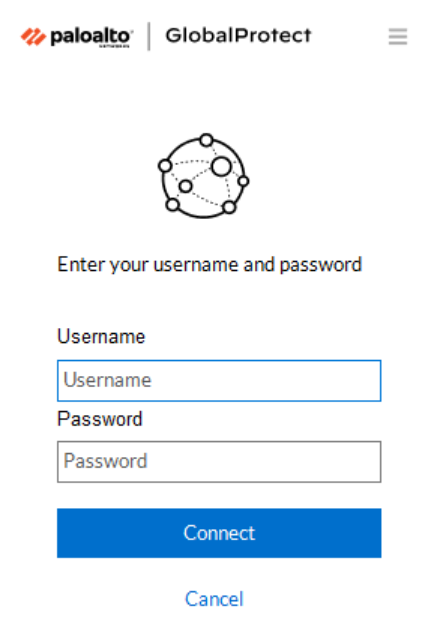The image size is (431, 631).
Task: Open the hamburger settings menu
Action: click(398, 37)
